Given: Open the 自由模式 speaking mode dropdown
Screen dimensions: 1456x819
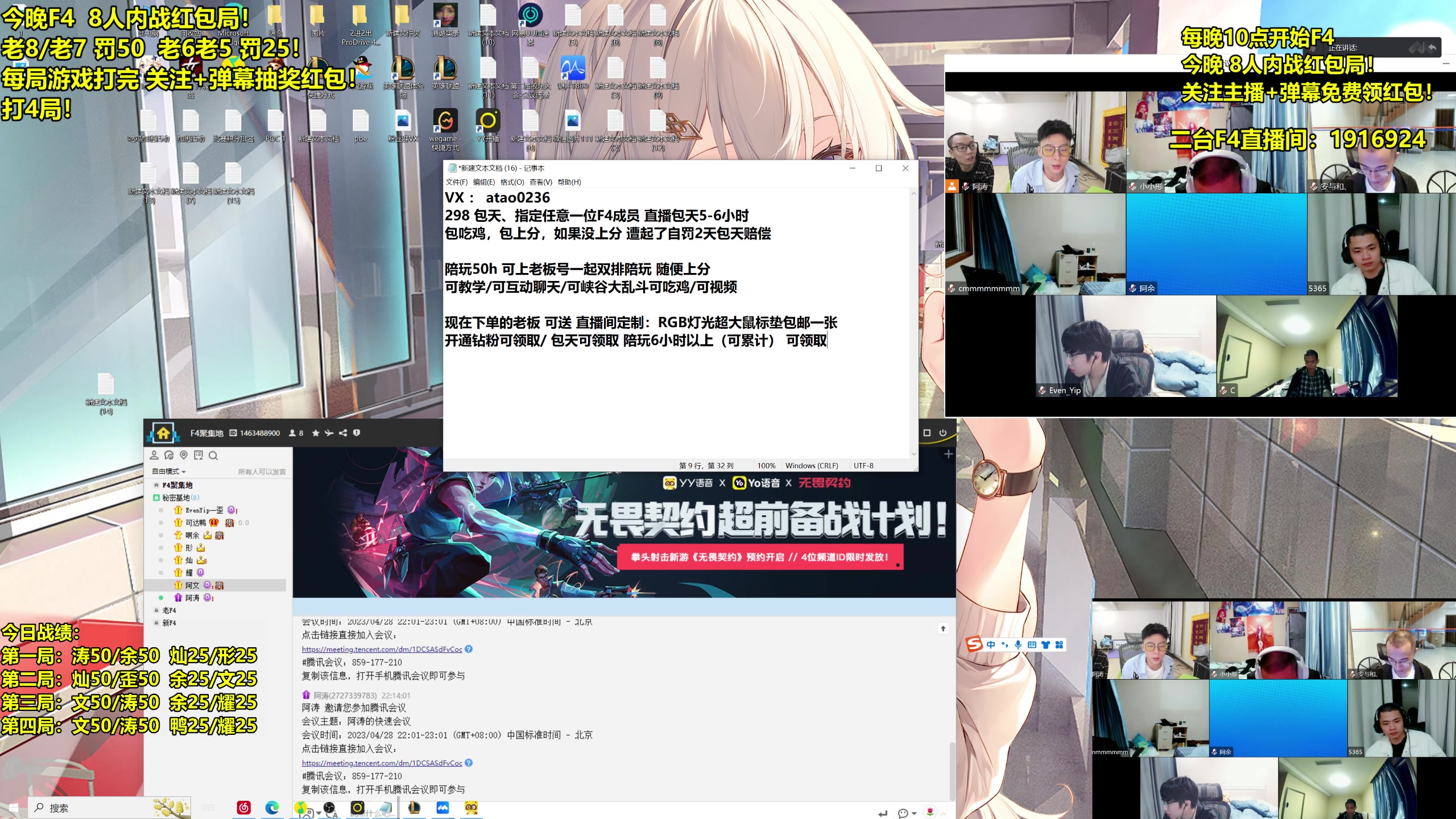Looking at the screenshot, I should 169,471.
